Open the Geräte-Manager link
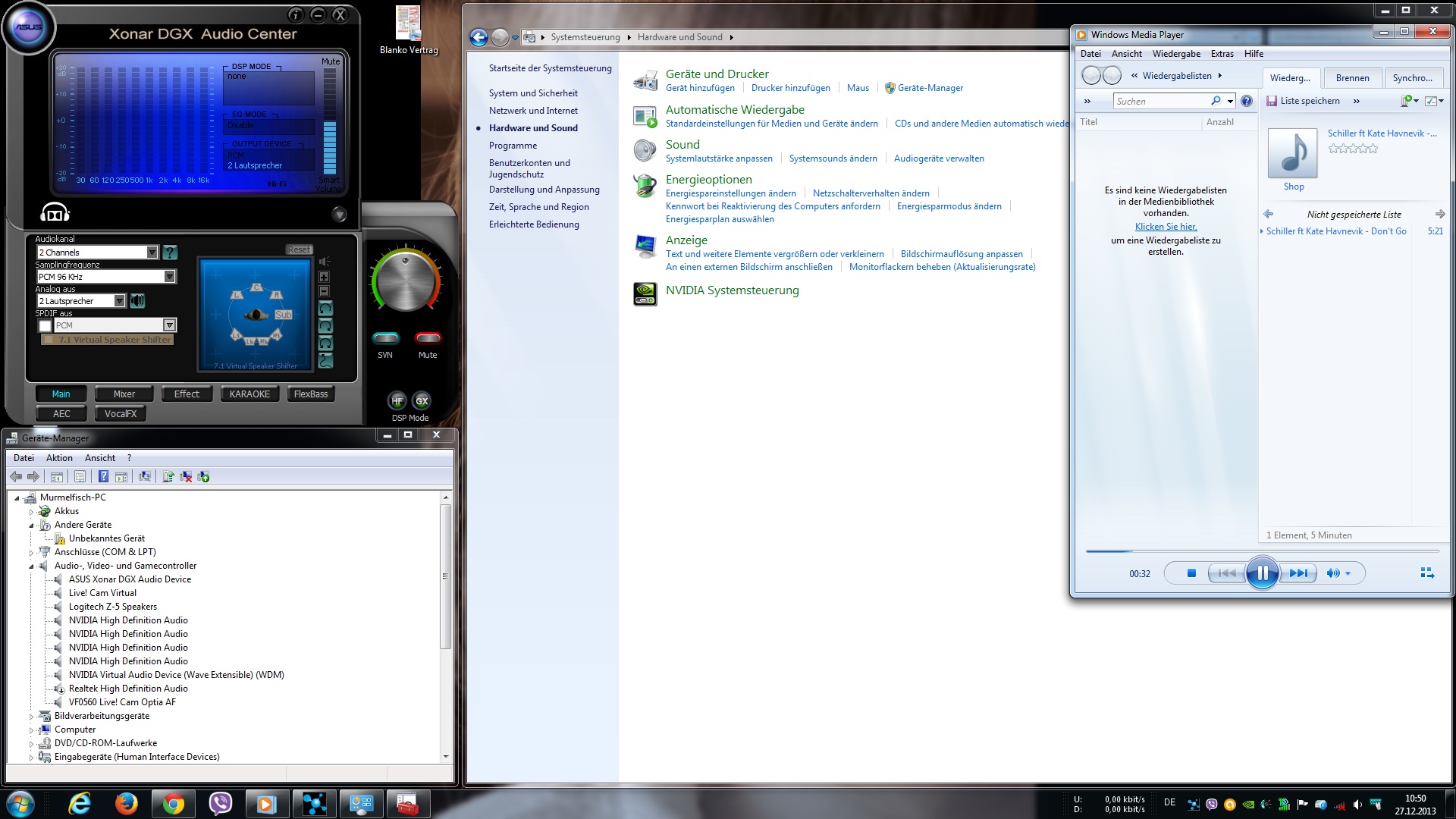1456x819 pixels. coord(930,88)
